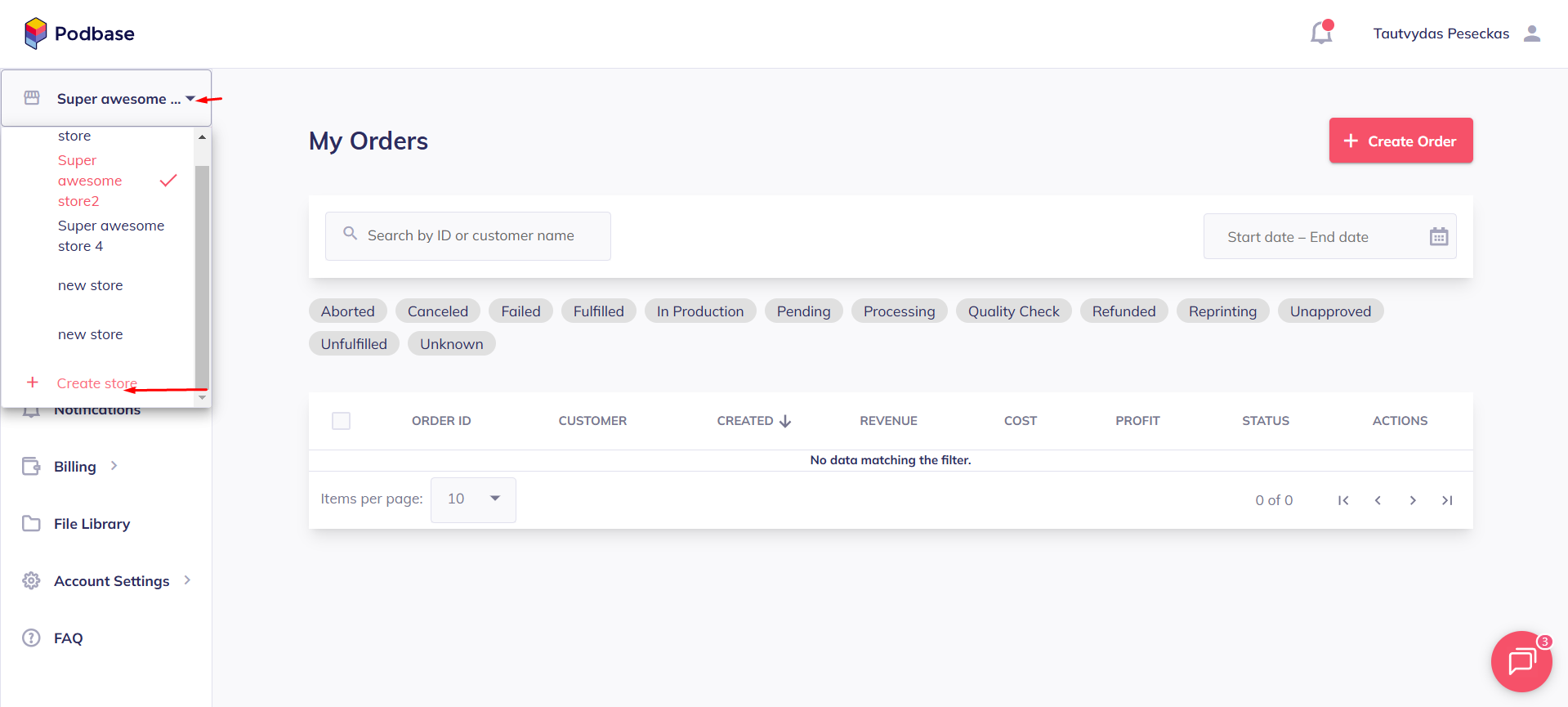Toggle the Fulfilled status filter
The image size is (1568, 707).
(598, 311)
